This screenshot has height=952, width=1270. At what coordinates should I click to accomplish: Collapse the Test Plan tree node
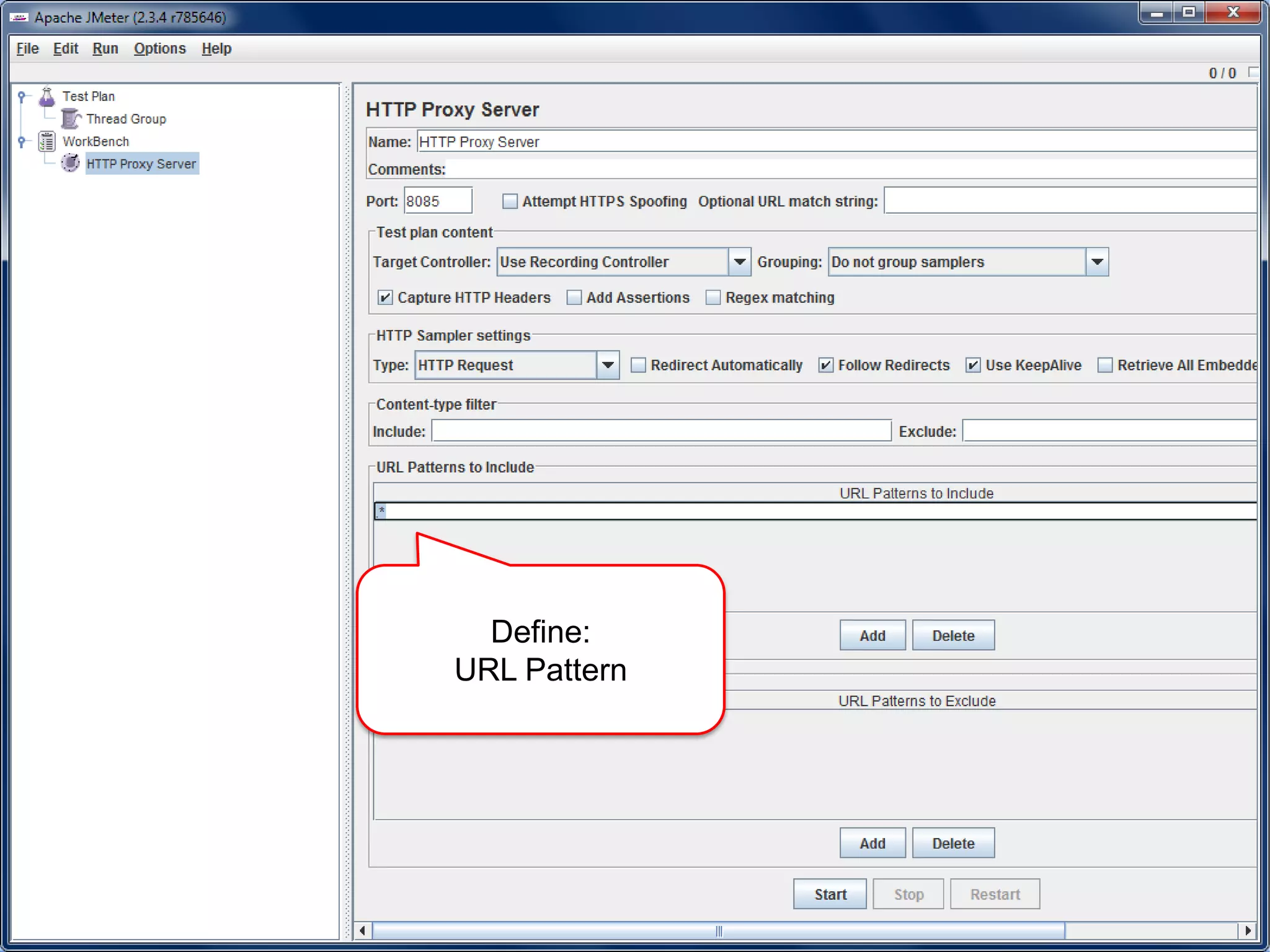[x=22, y=97]
